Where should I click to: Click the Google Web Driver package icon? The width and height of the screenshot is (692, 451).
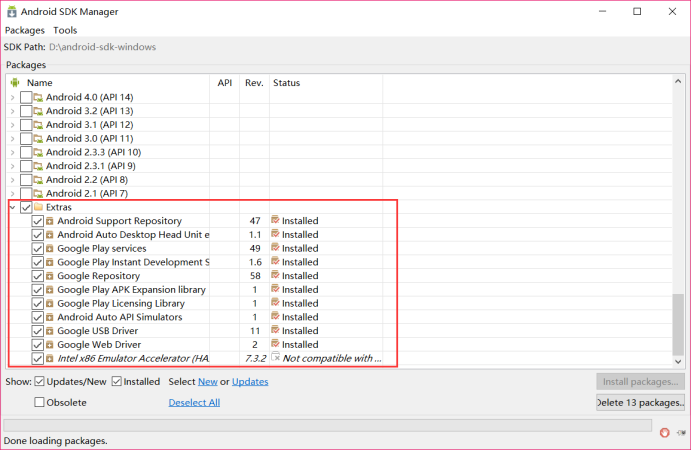tap(50, 345)
